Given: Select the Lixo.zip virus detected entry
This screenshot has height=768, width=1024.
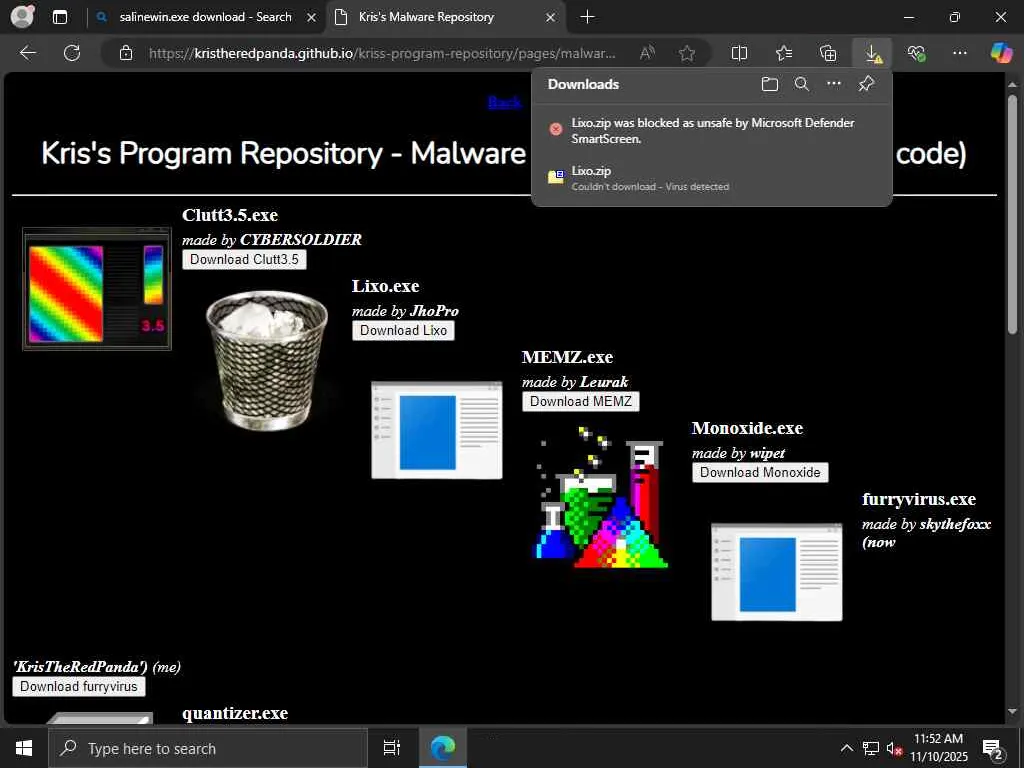Looking at the screenshot, I should tap(712, 178).
